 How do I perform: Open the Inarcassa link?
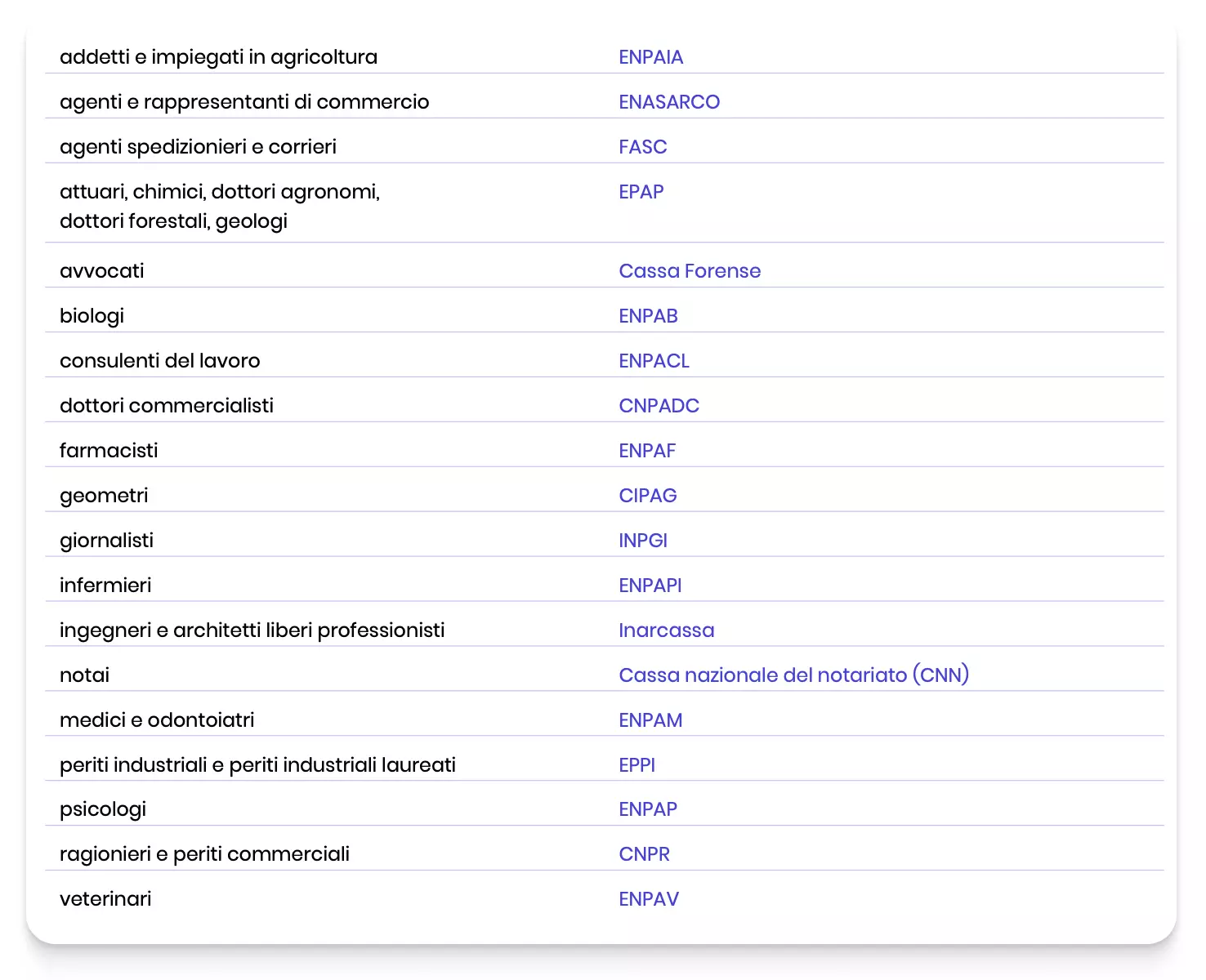click(x=666, y=630)
